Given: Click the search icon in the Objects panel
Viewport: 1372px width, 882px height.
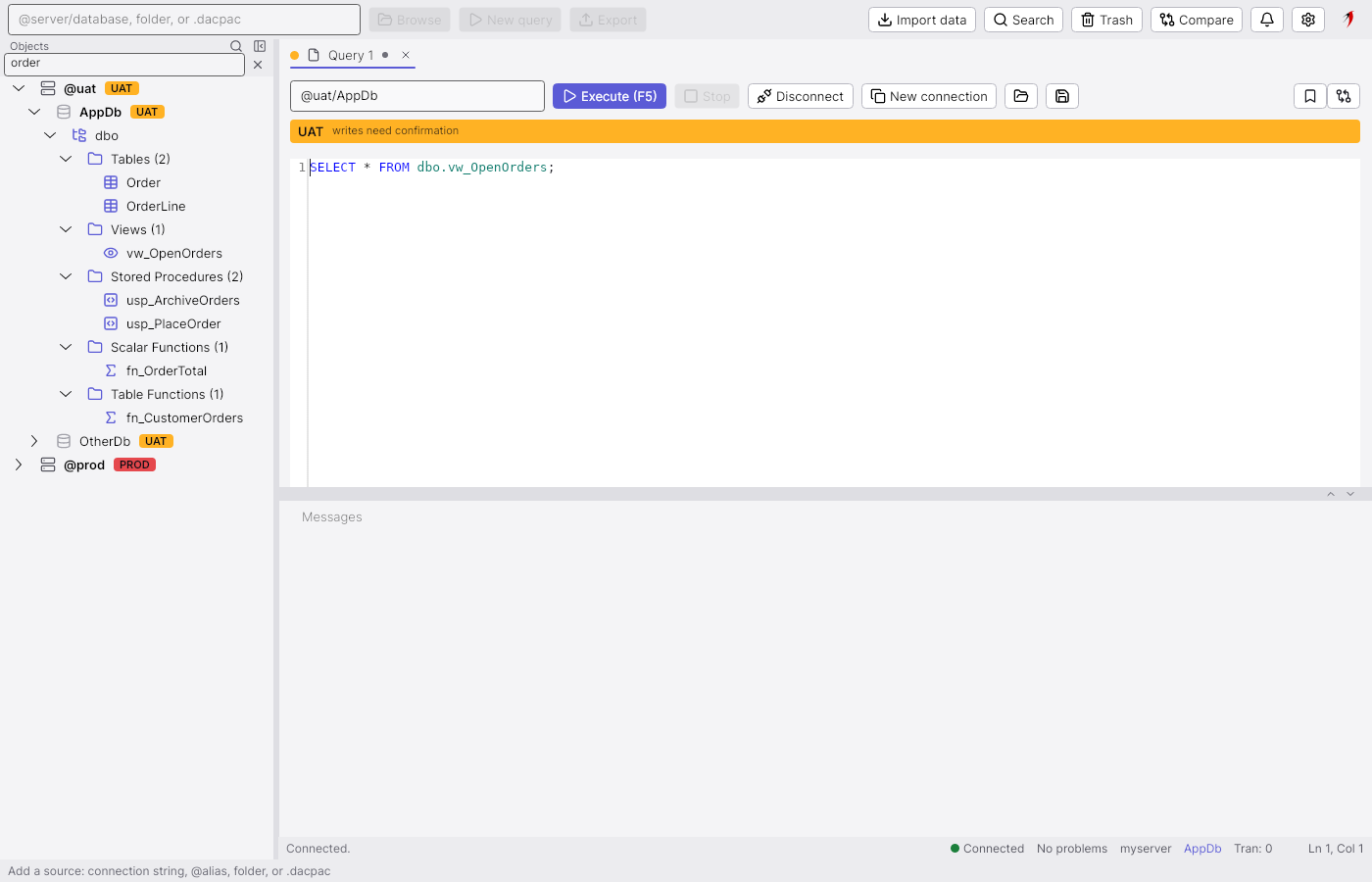Looking at the screenshot, I should click(x=236, y=46).
